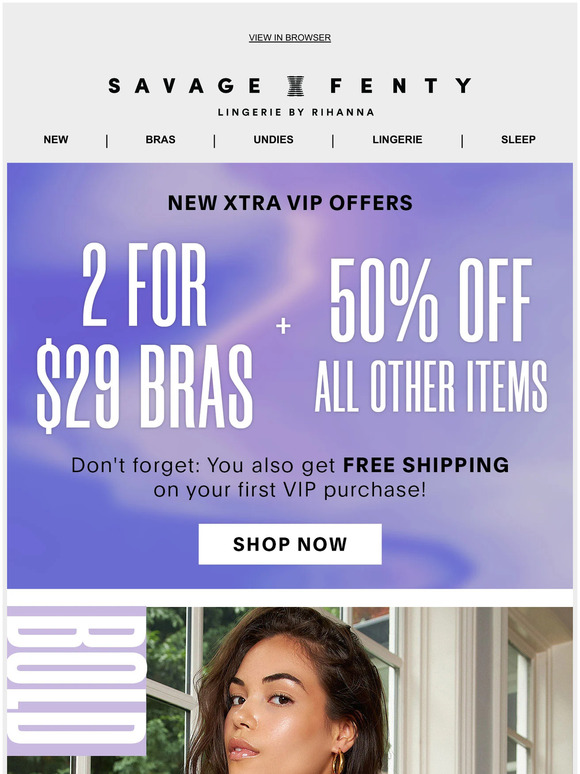Image resolution: width=580 pixels, height=774 pixels.
Task: Click the New Xtra VIP Offers heading
Action: coord(290,203)
